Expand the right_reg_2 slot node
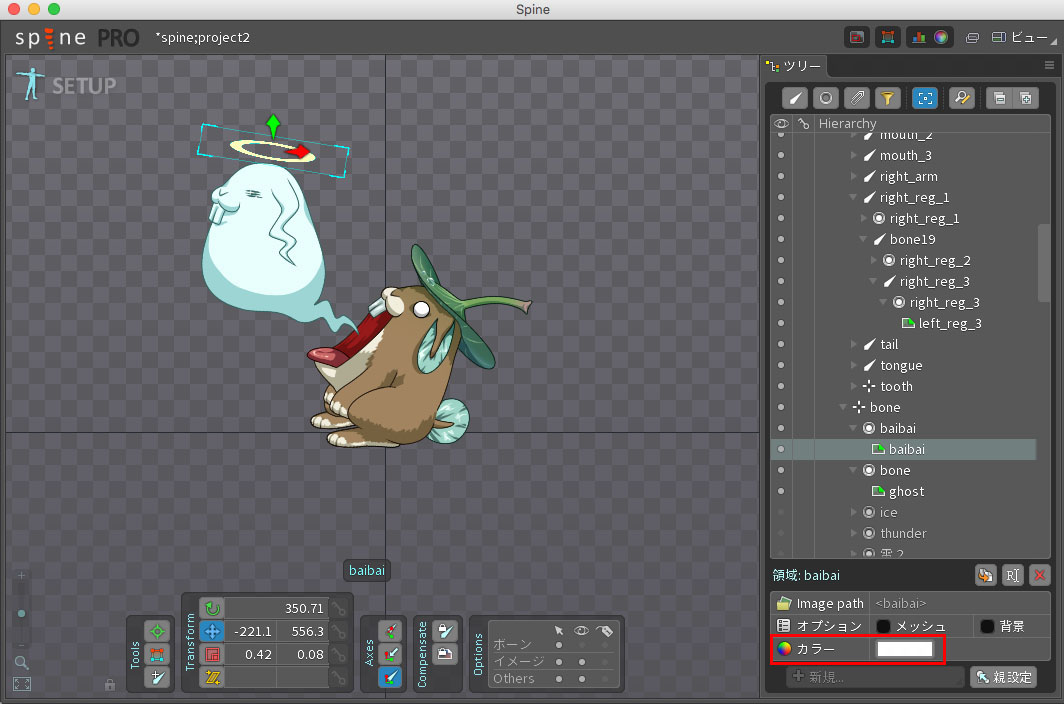This screenshot has width=1064, height=704. [x=874, y=260]
